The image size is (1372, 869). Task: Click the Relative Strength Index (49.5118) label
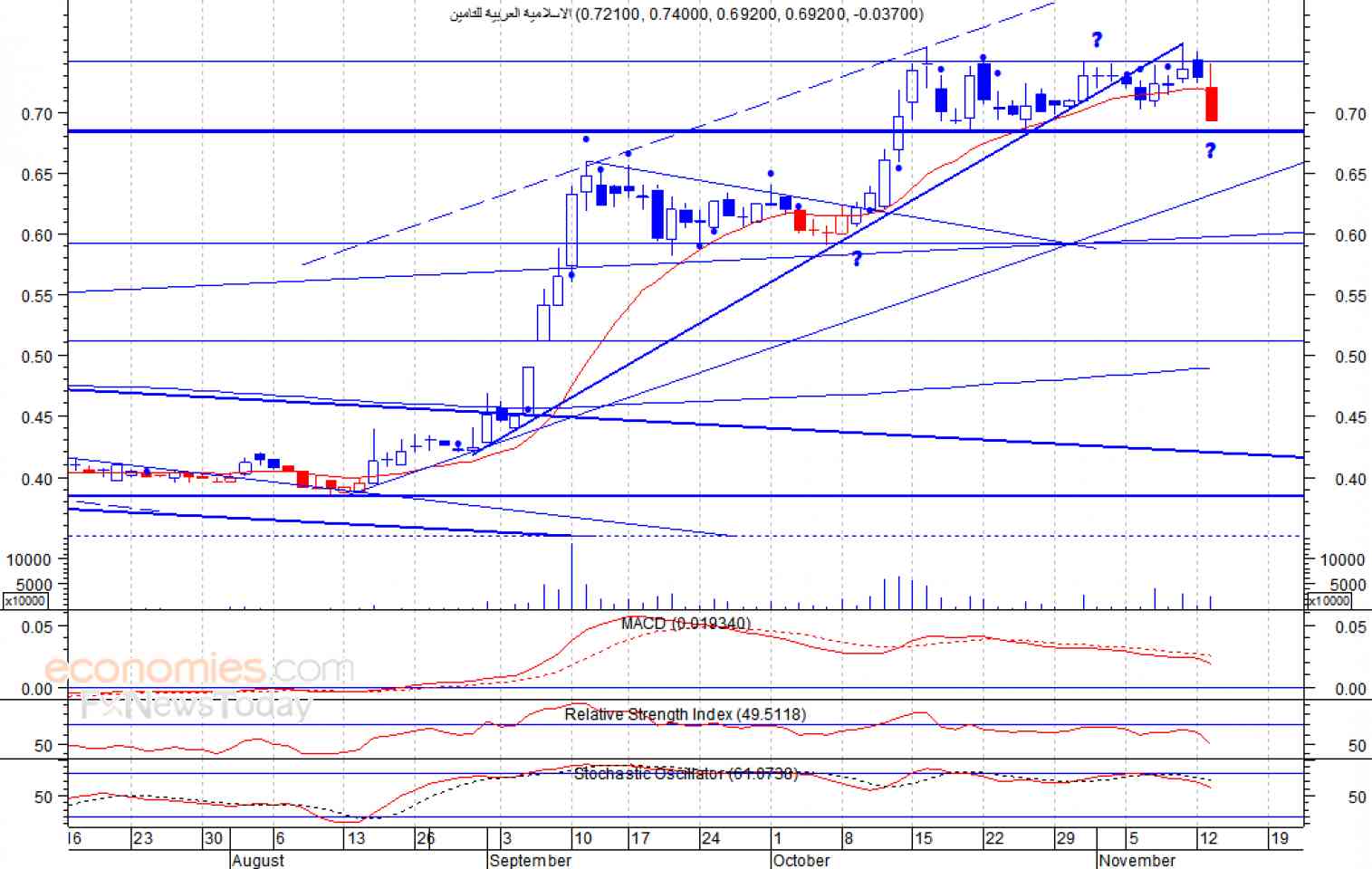click(x=685, y=714)
